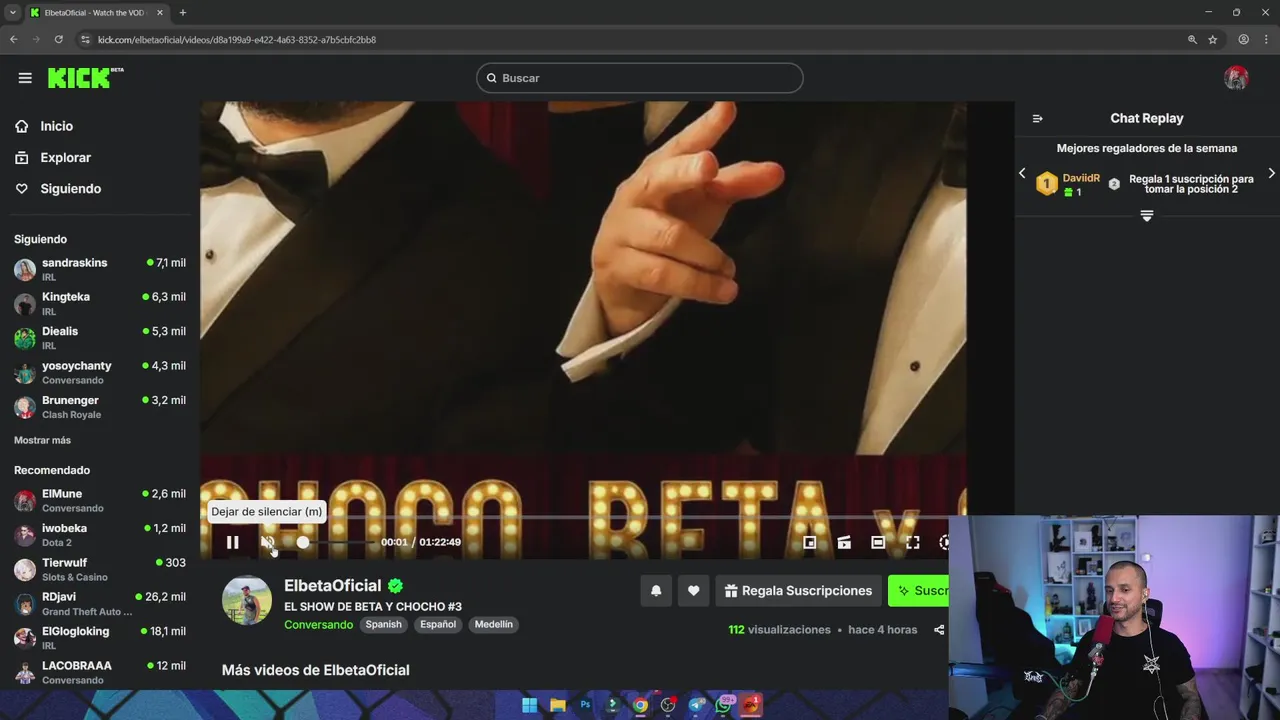Viewport: 1280px width, 720px height.
Task: Go back in browser history
Action: pyautogui.click(x=14, y=40)
